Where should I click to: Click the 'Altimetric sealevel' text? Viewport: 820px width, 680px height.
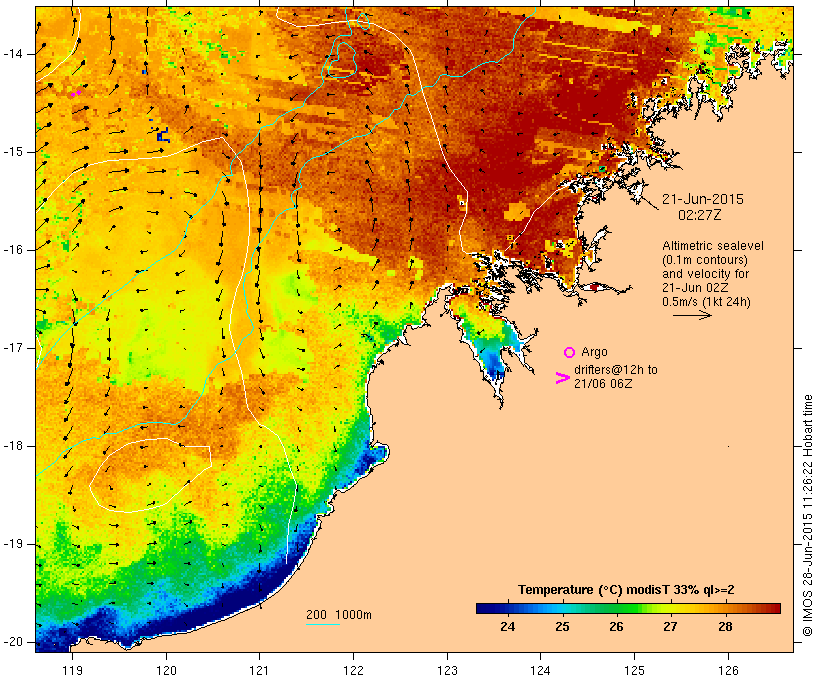(x=713, y=246)
